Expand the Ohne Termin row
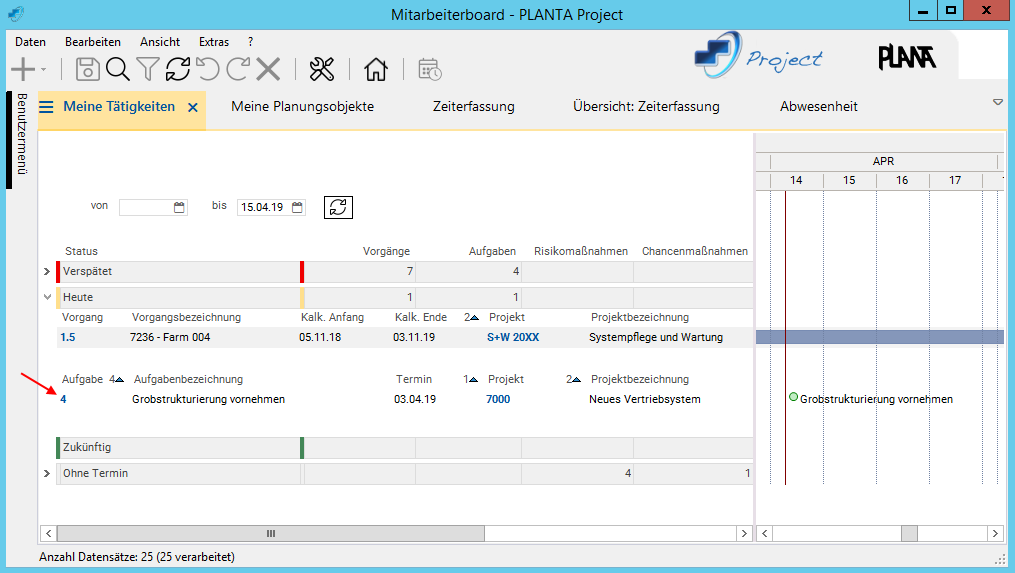1015x573 pixels. (x=47, y=473)
